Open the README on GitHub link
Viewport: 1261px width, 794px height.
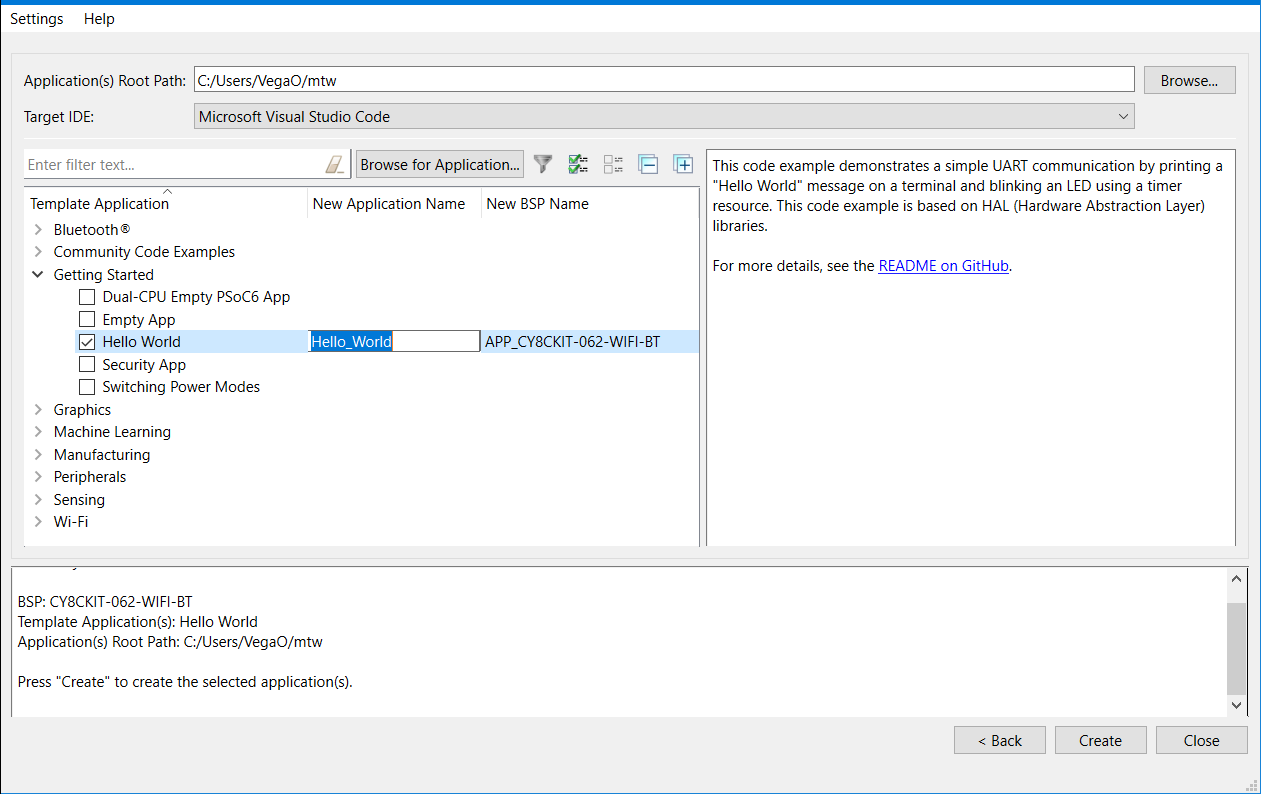[943, 266]
